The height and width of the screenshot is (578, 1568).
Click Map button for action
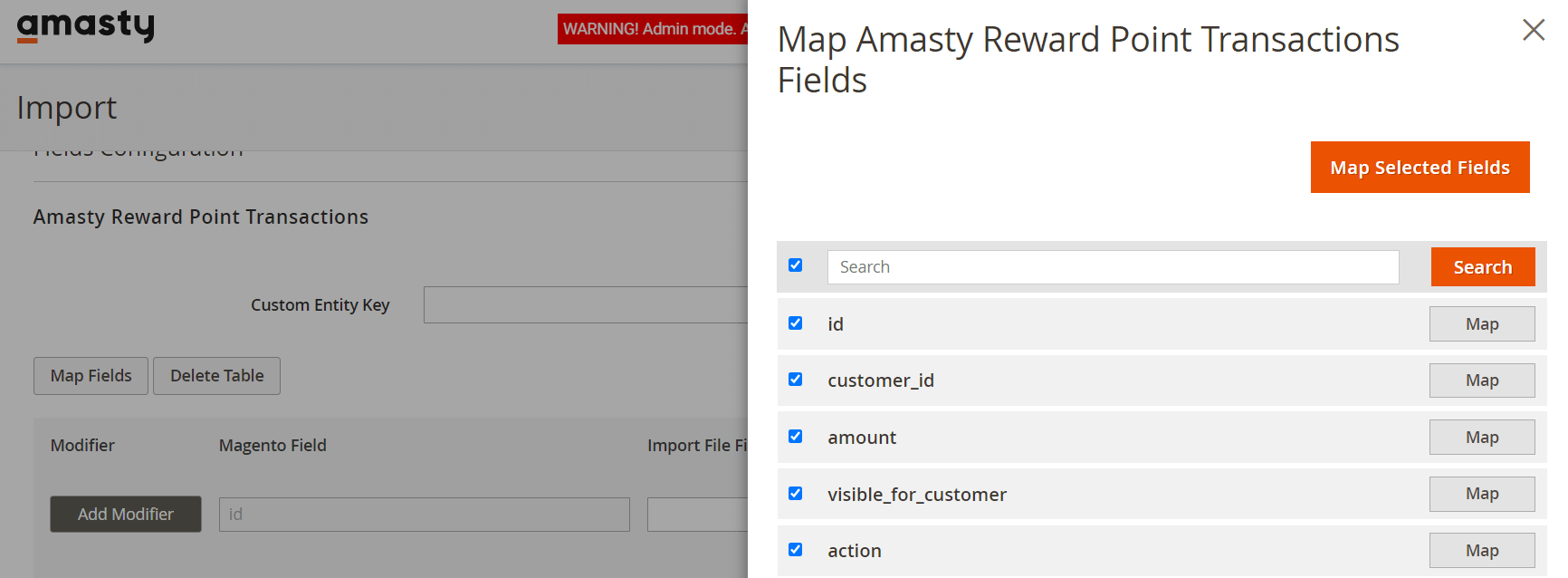(x=1482, y=551)
